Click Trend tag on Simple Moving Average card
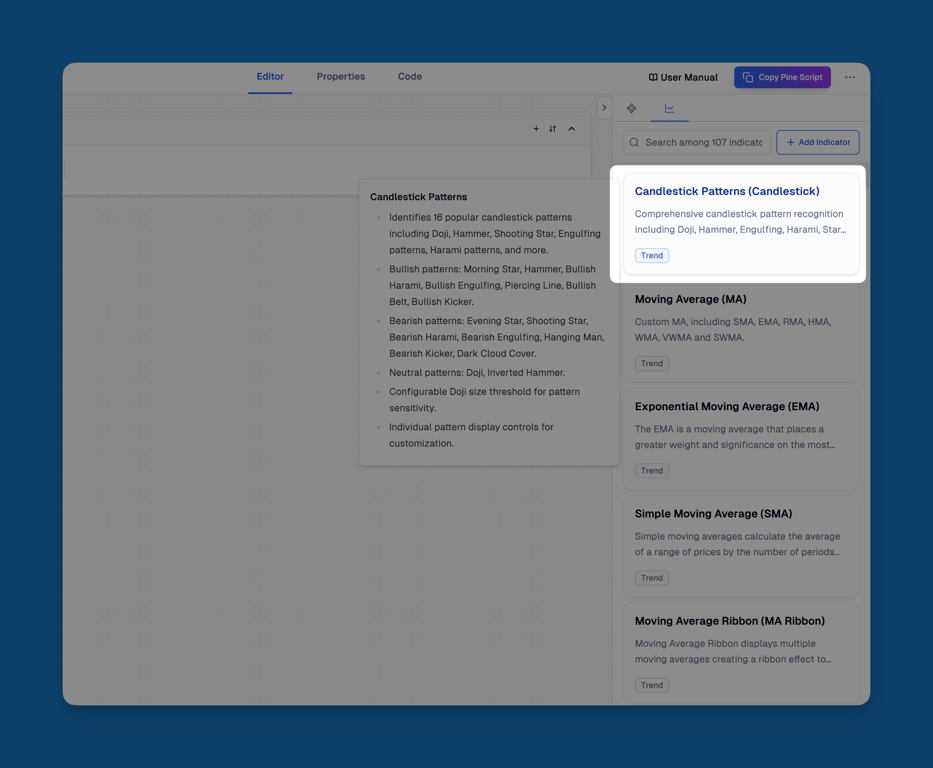 pyautogui.click(x=652, y=578)
